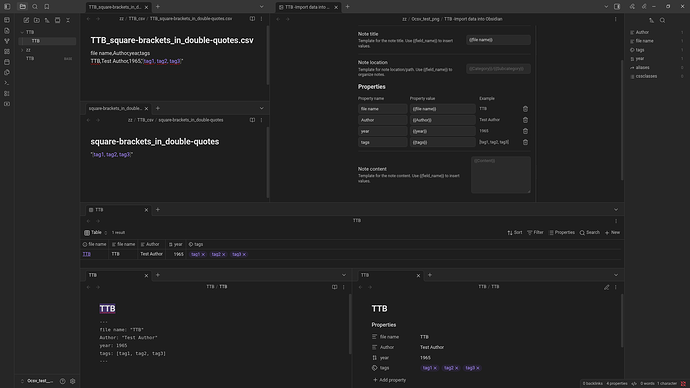This screenshot has height=388, width=690.
Task: Switch to TTB_square-brackets_in_d... tab
Action: (x=114, y=7)
